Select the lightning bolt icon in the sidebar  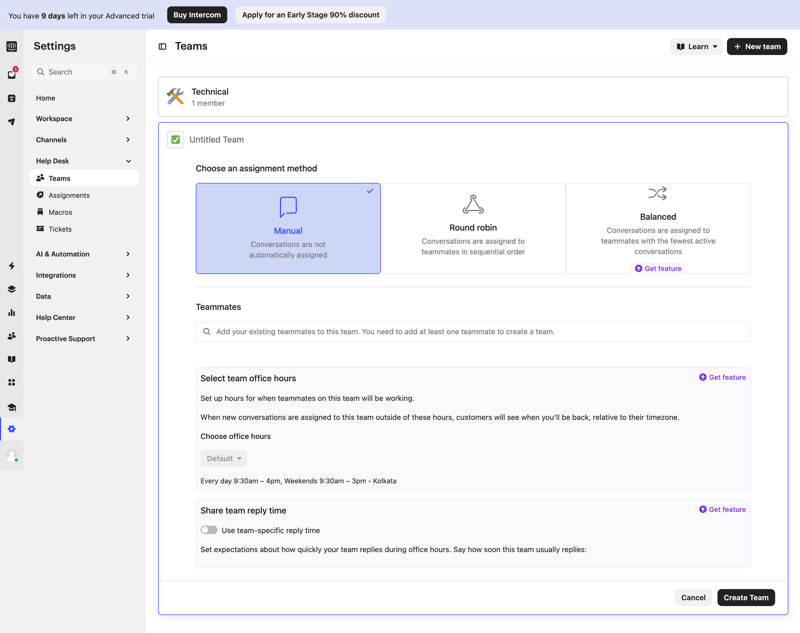tap(12, 264)
